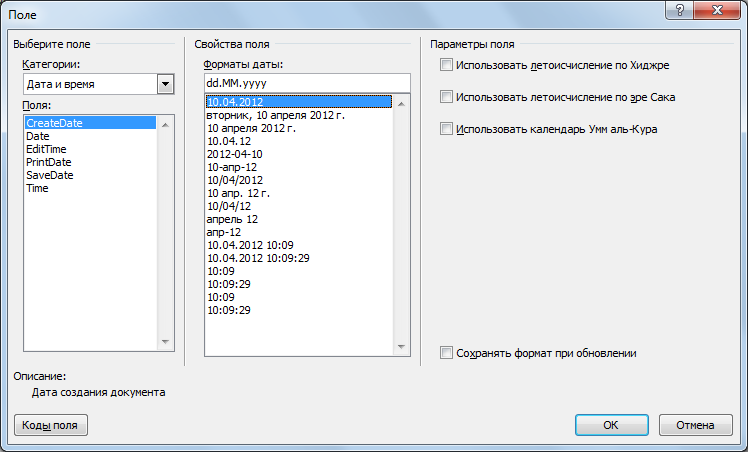Click fields list scroll down arrow

pyautogui.click(x=165, y=341)
